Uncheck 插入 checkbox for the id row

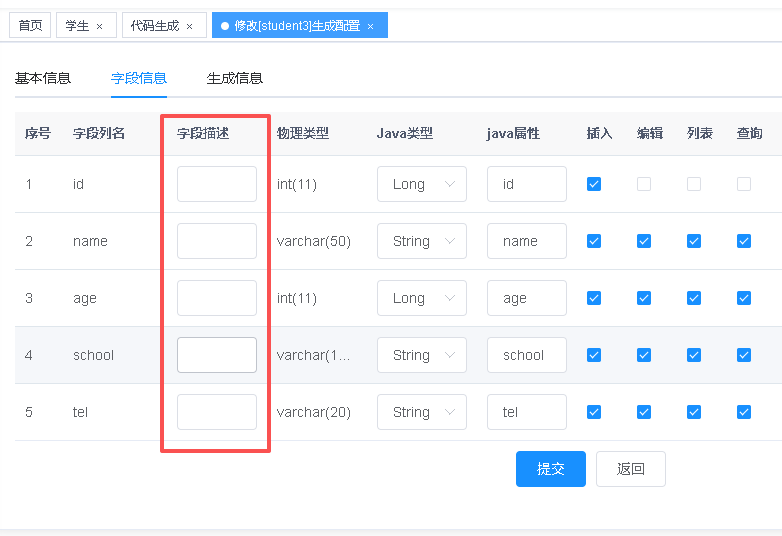click(594, 184)
